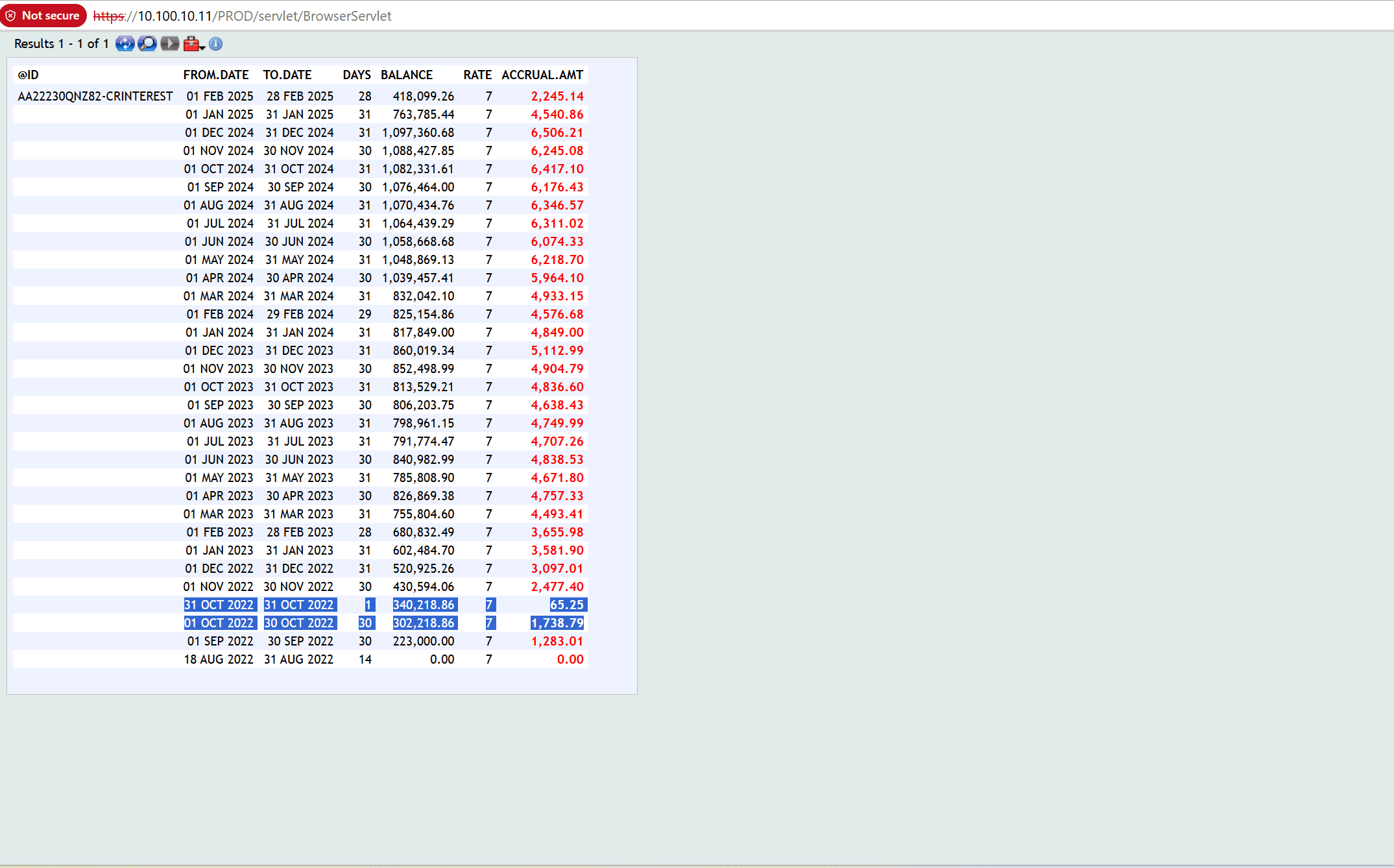1394x868 pixels.
Task: Click highlighted accrual amount 65.25
Action: pos(566,605)
